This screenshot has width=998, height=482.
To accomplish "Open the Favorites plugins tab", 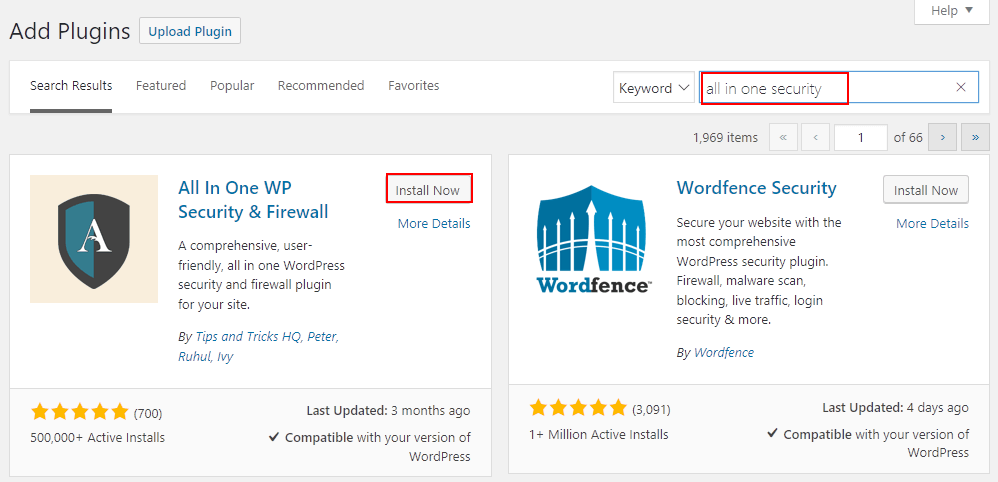I will point(414,86).
